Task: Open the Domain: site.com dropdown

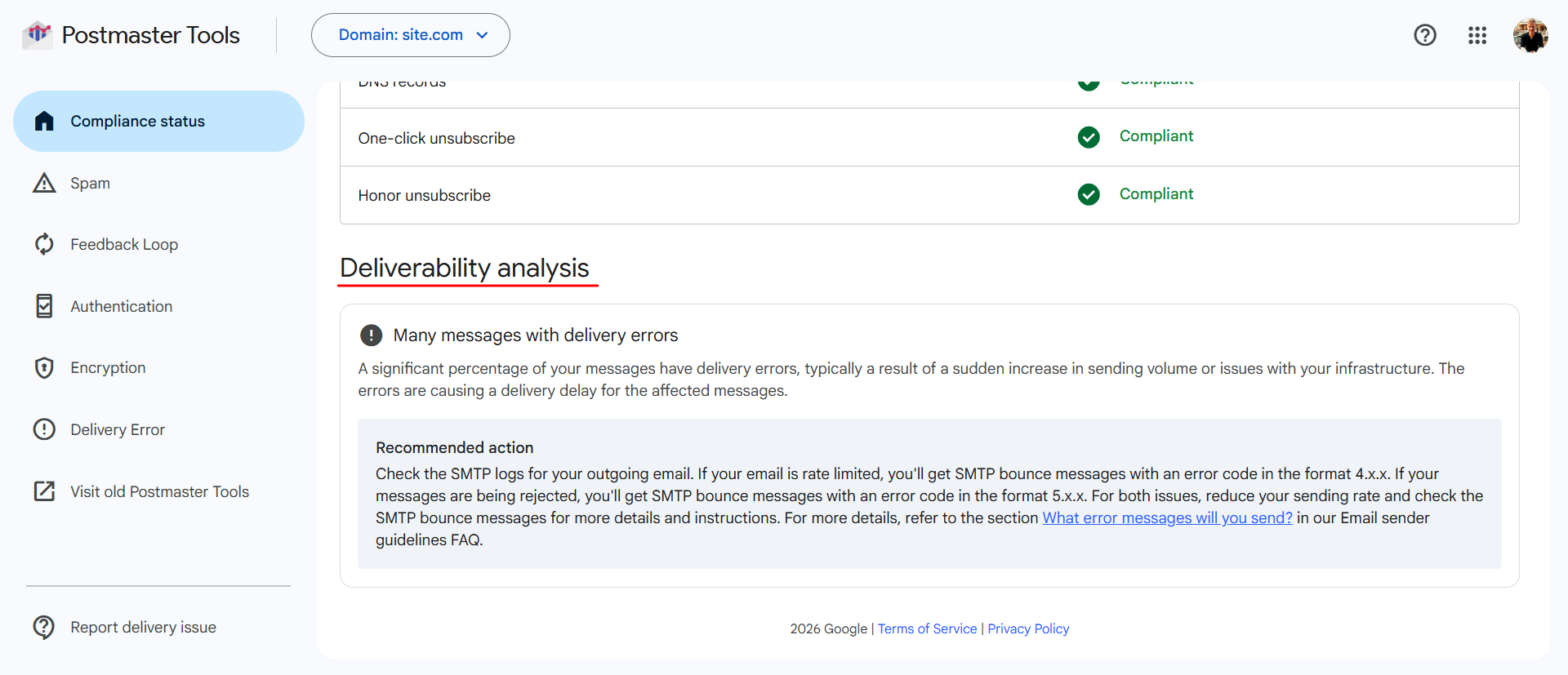Action: [411, 35]
